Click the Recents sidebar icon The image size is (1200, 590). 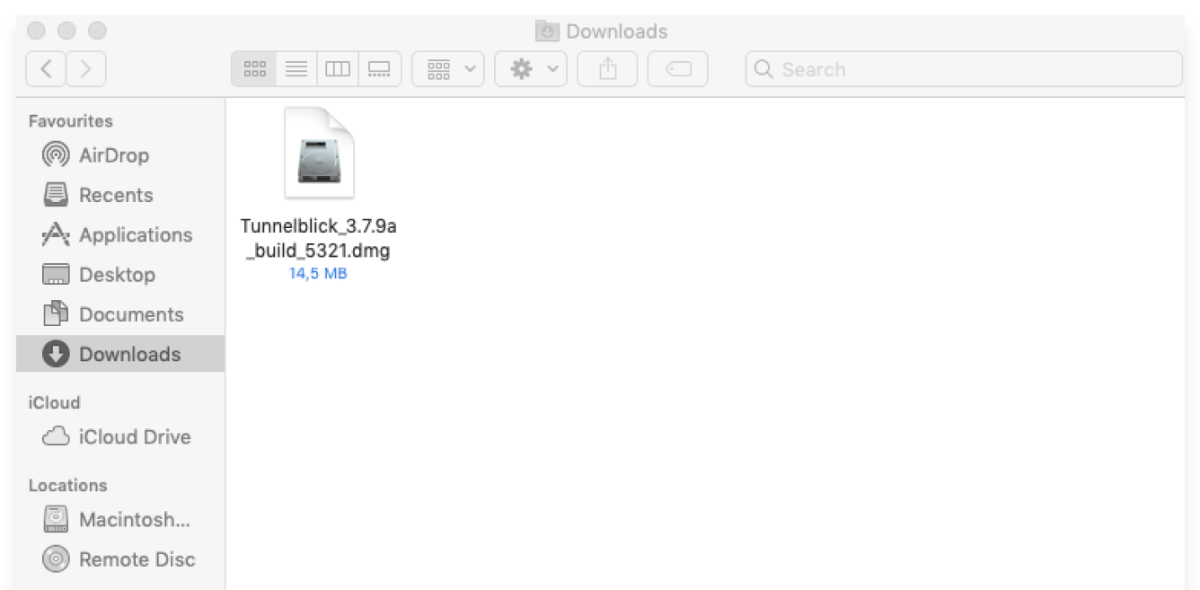coord(56,195)
